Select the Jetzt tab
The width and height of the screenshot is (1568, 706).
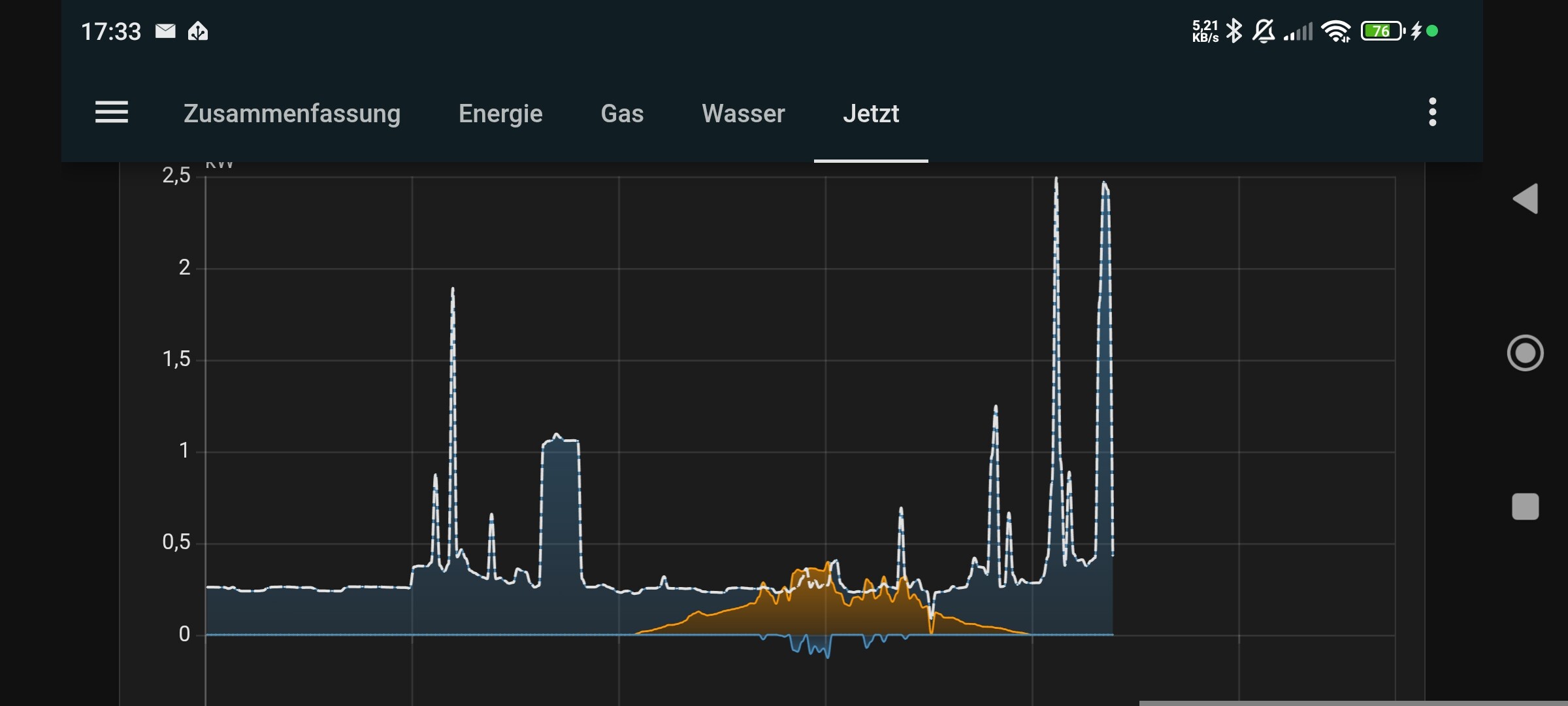(870, 114)
